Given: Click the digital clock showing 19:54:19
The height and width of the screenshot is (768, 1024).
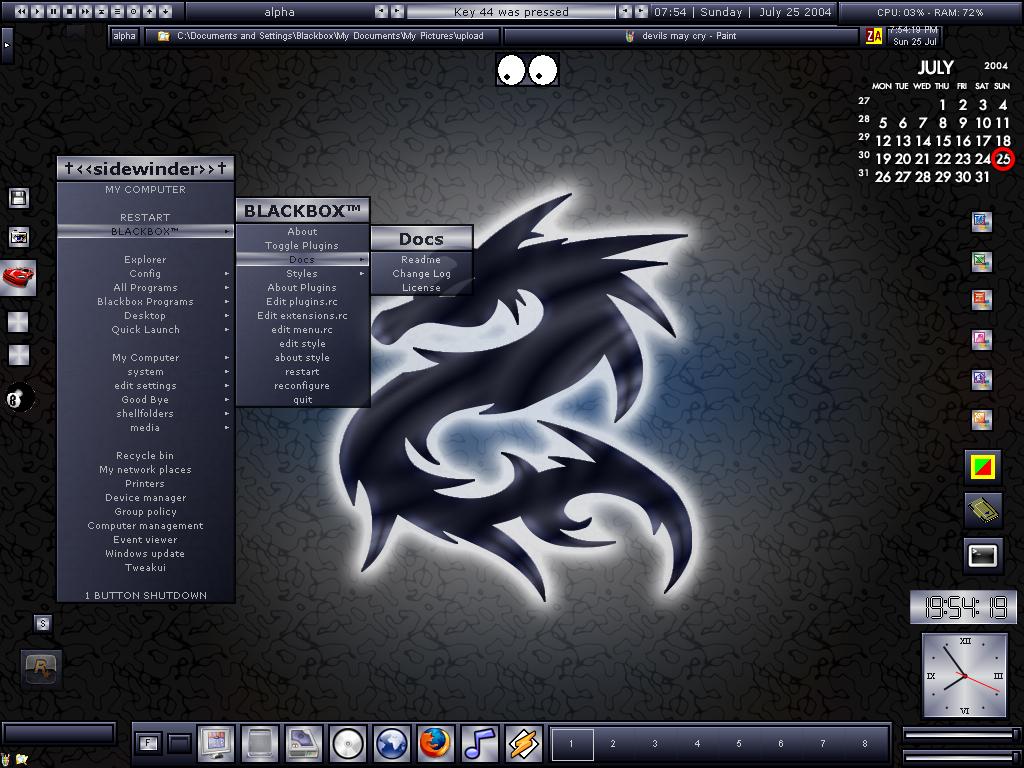Looking at the screenshot, I should coord(964,608).
